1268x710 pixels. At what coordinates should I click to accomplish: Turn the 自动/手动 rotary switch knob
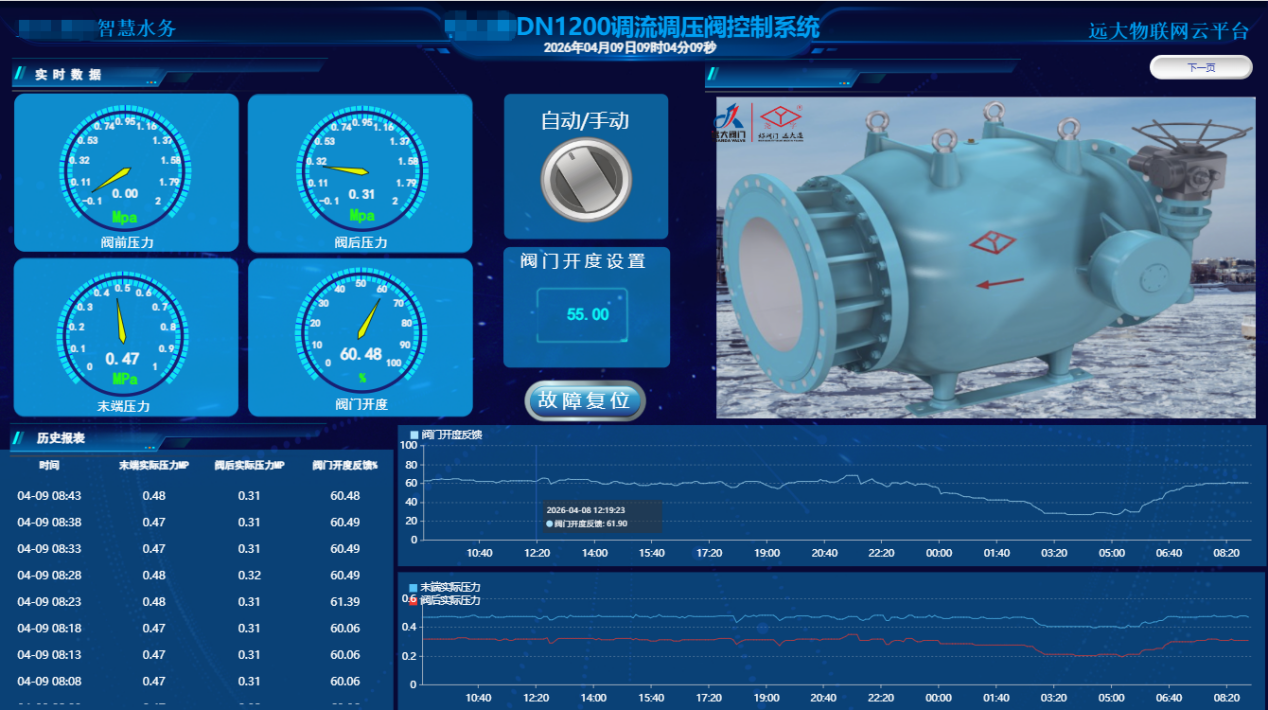586,180
